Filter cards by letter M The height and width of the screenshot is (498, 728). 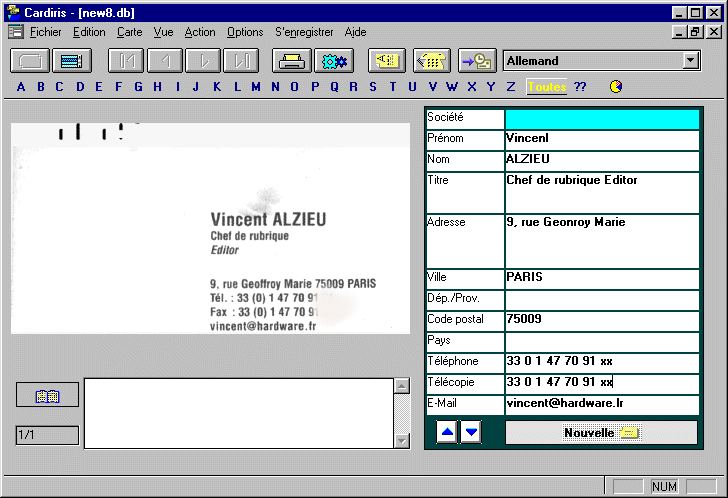(256, 87)
